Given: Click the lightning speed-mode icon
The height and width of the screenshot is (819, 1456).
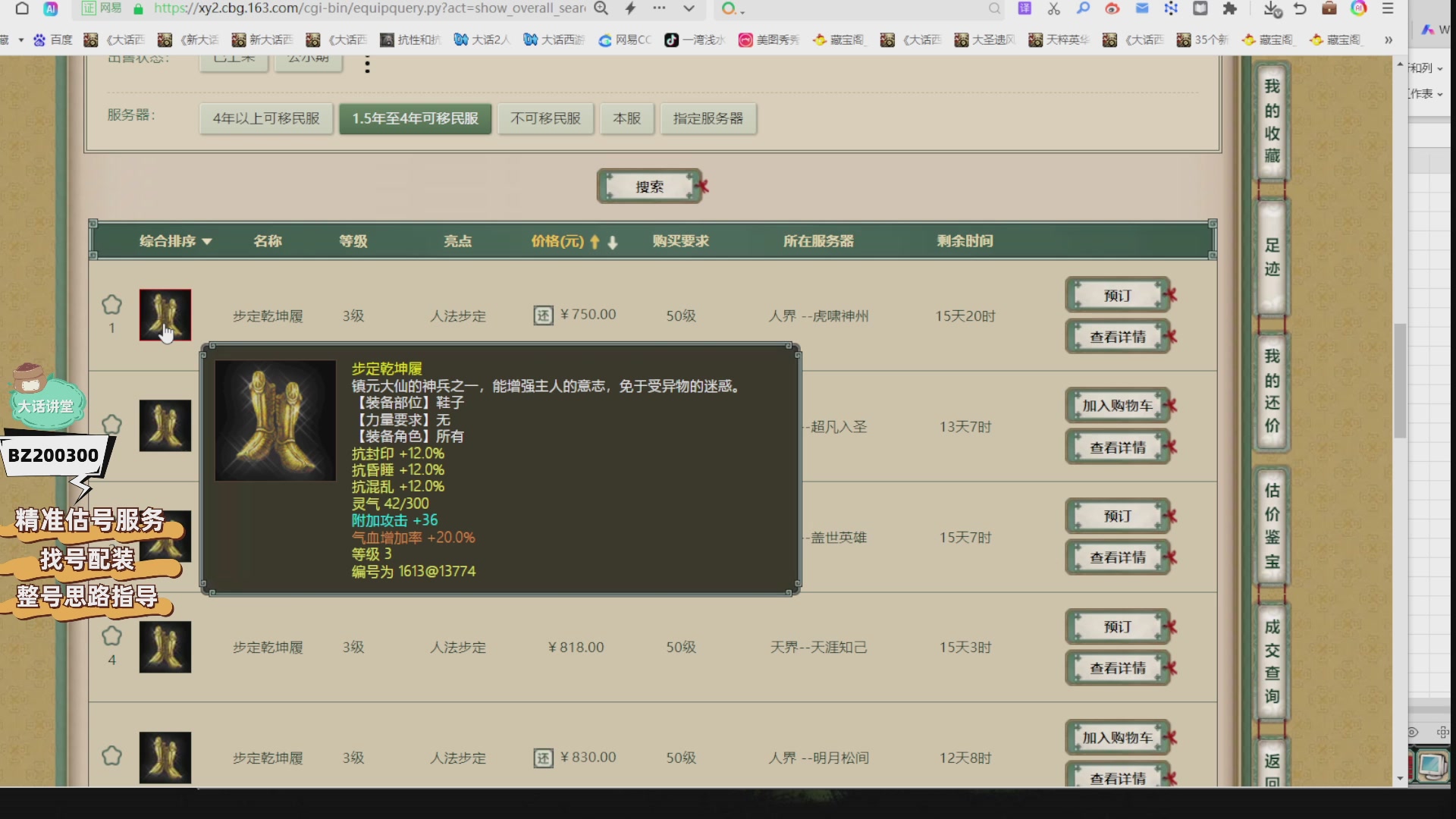Looking at the screenshot, I should pyautogui.click(x=630, y=8).
